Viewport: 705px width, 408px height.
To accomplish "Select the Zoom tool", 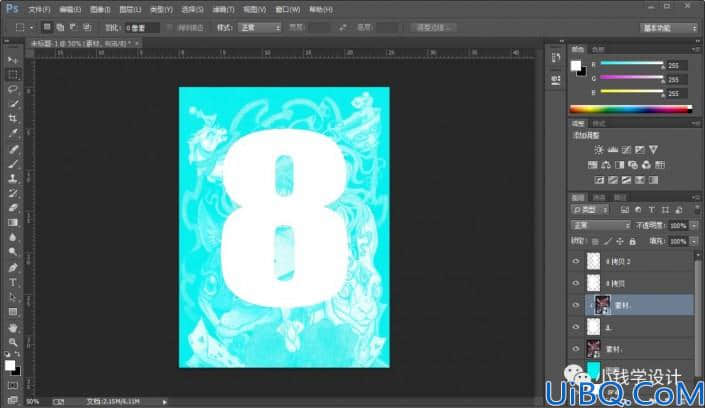I will [x=13, y=342].
